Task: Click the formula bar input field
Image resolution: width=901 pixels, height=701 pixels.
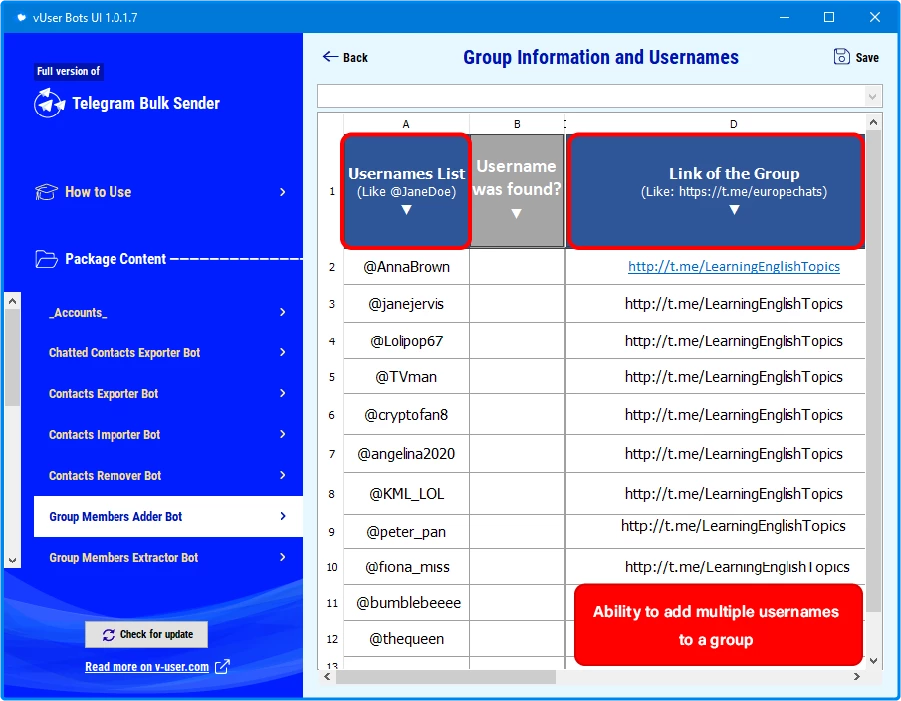Action: pos(592,97)
